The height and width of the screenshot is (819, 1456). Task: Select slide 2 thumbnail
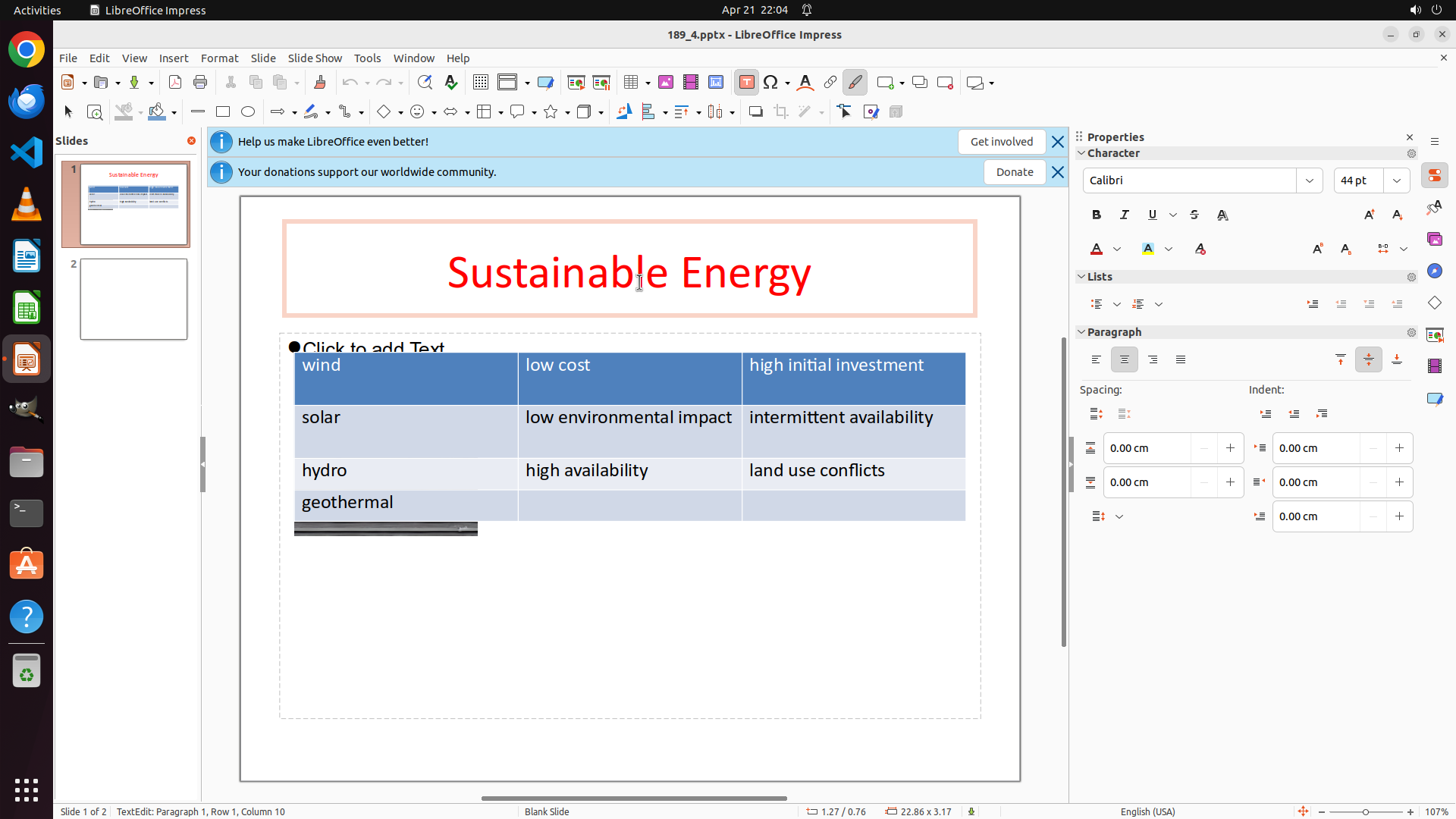pyautogui.click(x=133, y=299)
